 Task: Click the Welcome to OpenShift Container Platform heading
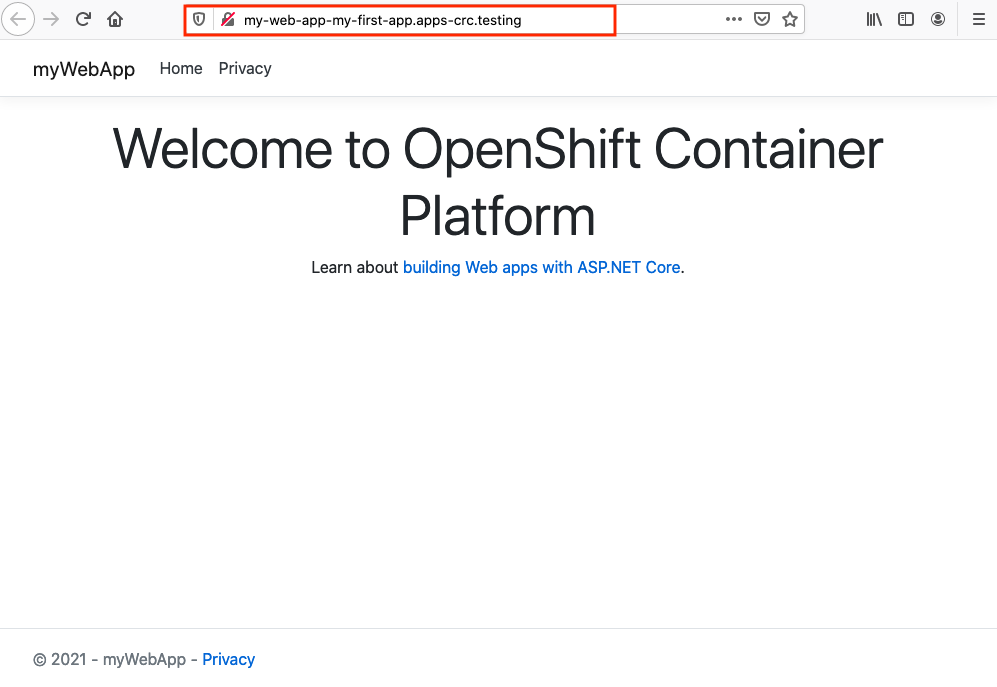click(x=498, y=181)
